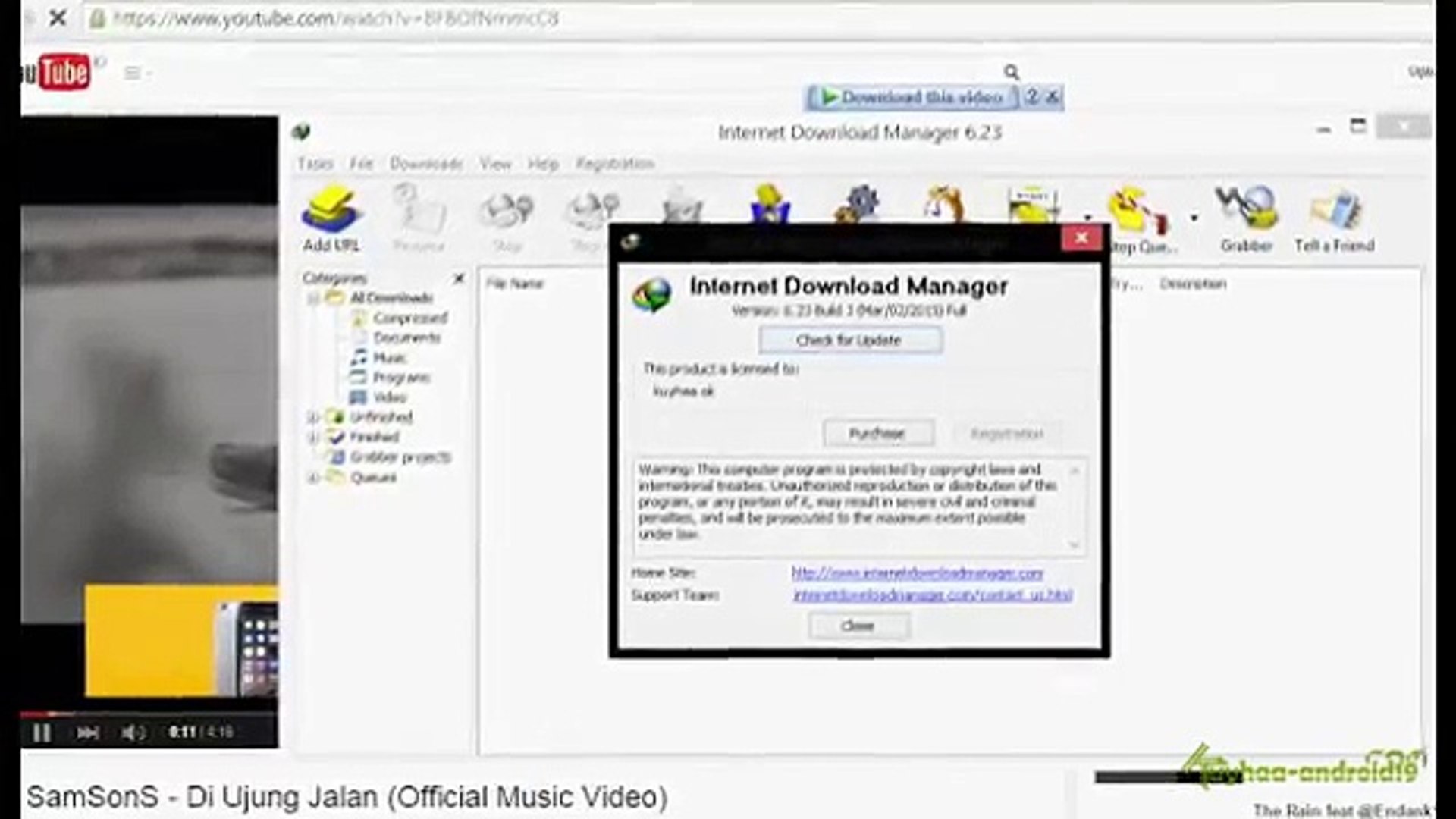
Task: Open the IDM home site link
Action: click(x=918, y=573)
